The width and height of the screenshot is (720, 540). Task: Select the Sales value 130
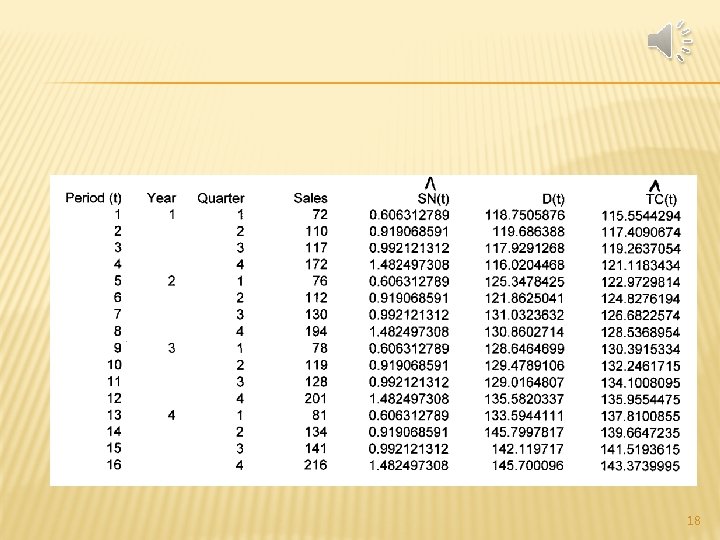pyautogui.click(x=316, y=315)
